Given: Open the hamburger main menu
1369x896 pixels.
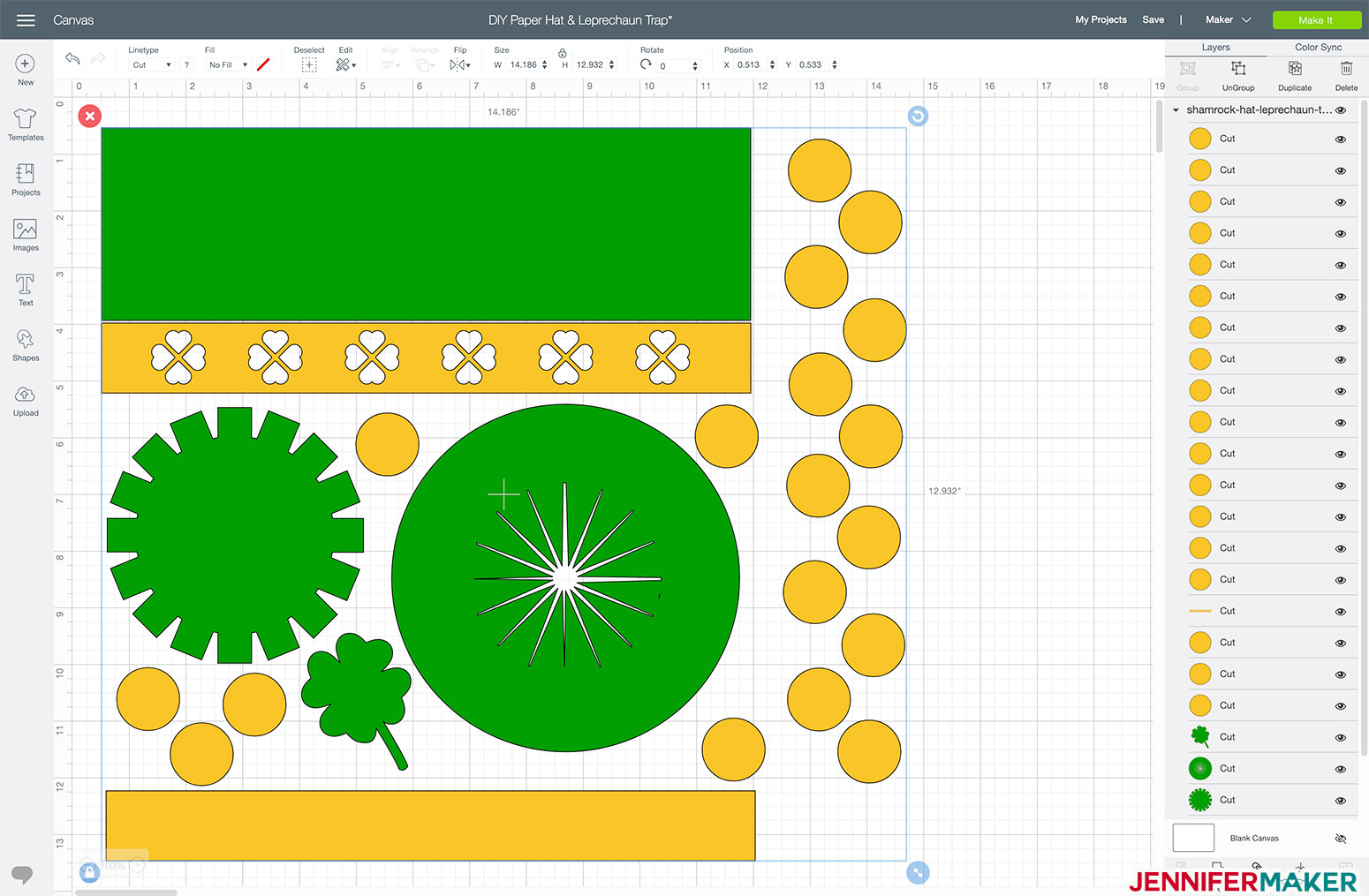Looking at the screenshot, I should pos(26,19).
